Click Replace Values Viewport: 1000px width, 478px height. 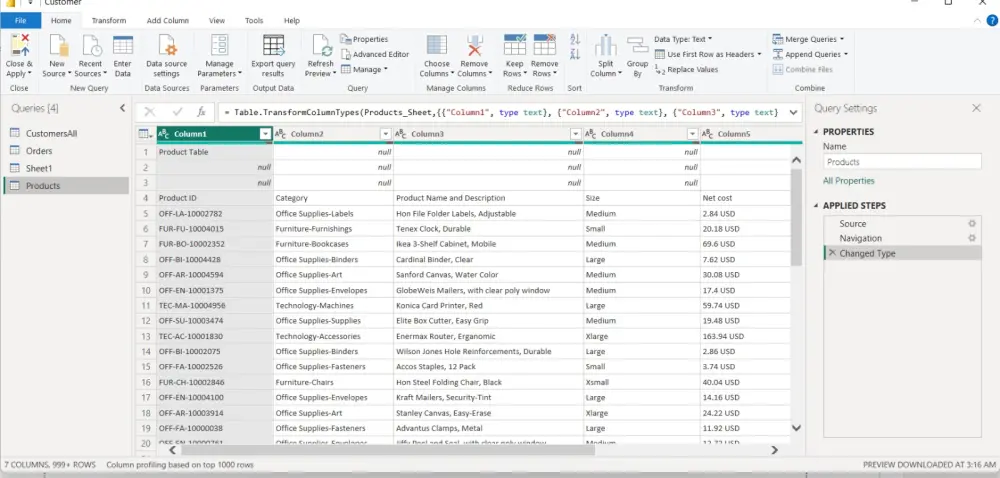pyautogui.click(x=687, y=69)
